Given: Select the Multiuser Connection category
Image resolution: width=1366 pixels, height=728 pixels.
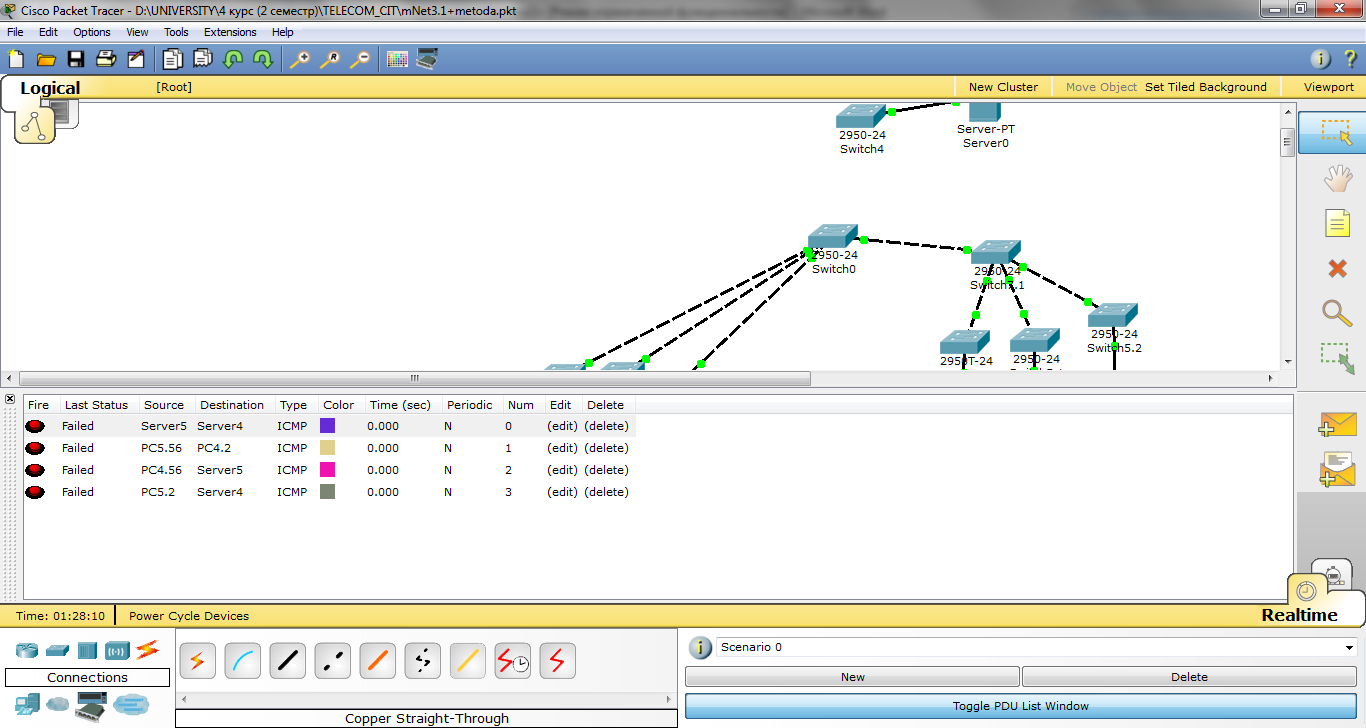Looking at the screenshot, I should click(130, 705).
